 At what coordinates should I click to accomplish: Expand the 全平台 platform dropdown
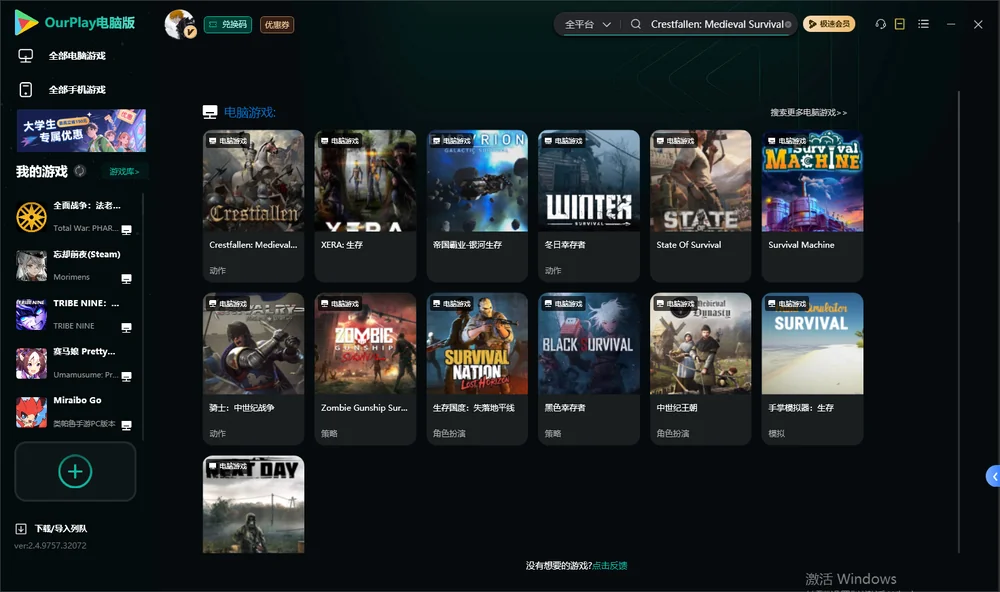(x=587, y=24)
